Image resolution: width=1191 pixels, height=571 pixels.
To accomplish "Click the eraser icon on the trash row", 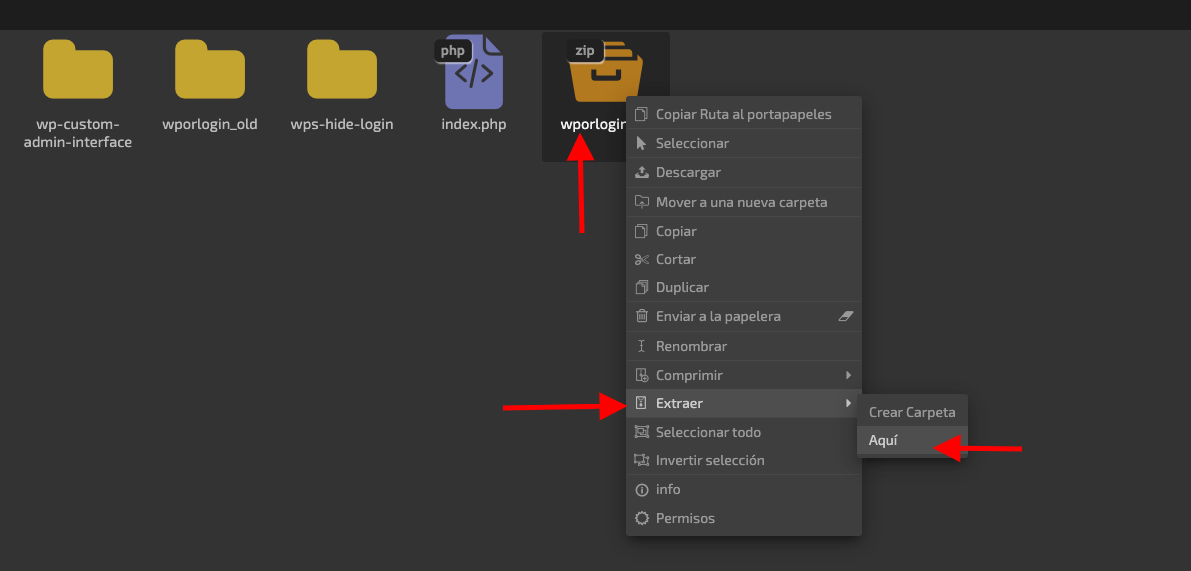I will (x=846, y=316).
